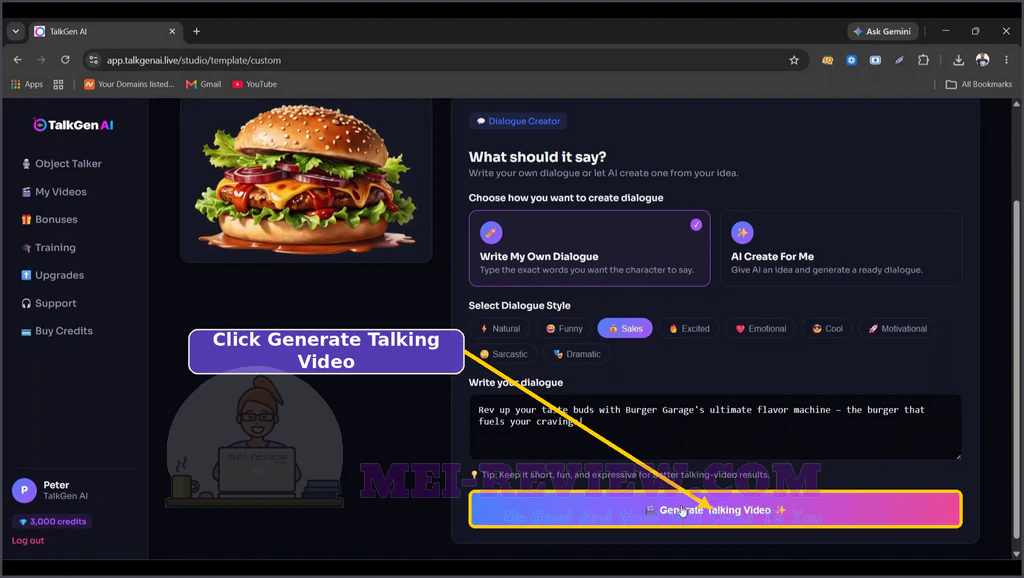
Task: Open the Your Domains listed bookmark
Action: 129,84
